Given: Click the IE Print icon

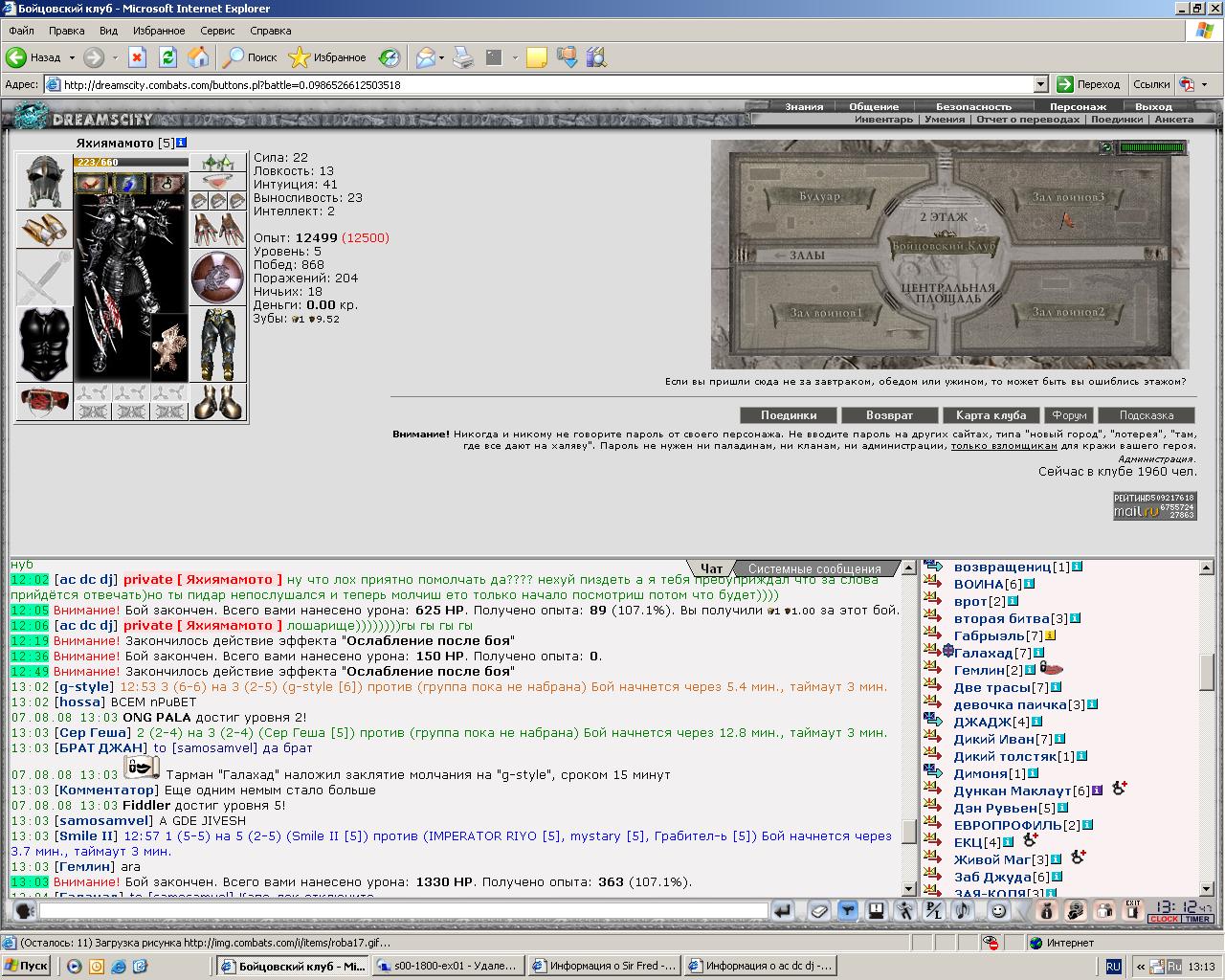Looking at the screenshot, I should (x=463, y=57).
